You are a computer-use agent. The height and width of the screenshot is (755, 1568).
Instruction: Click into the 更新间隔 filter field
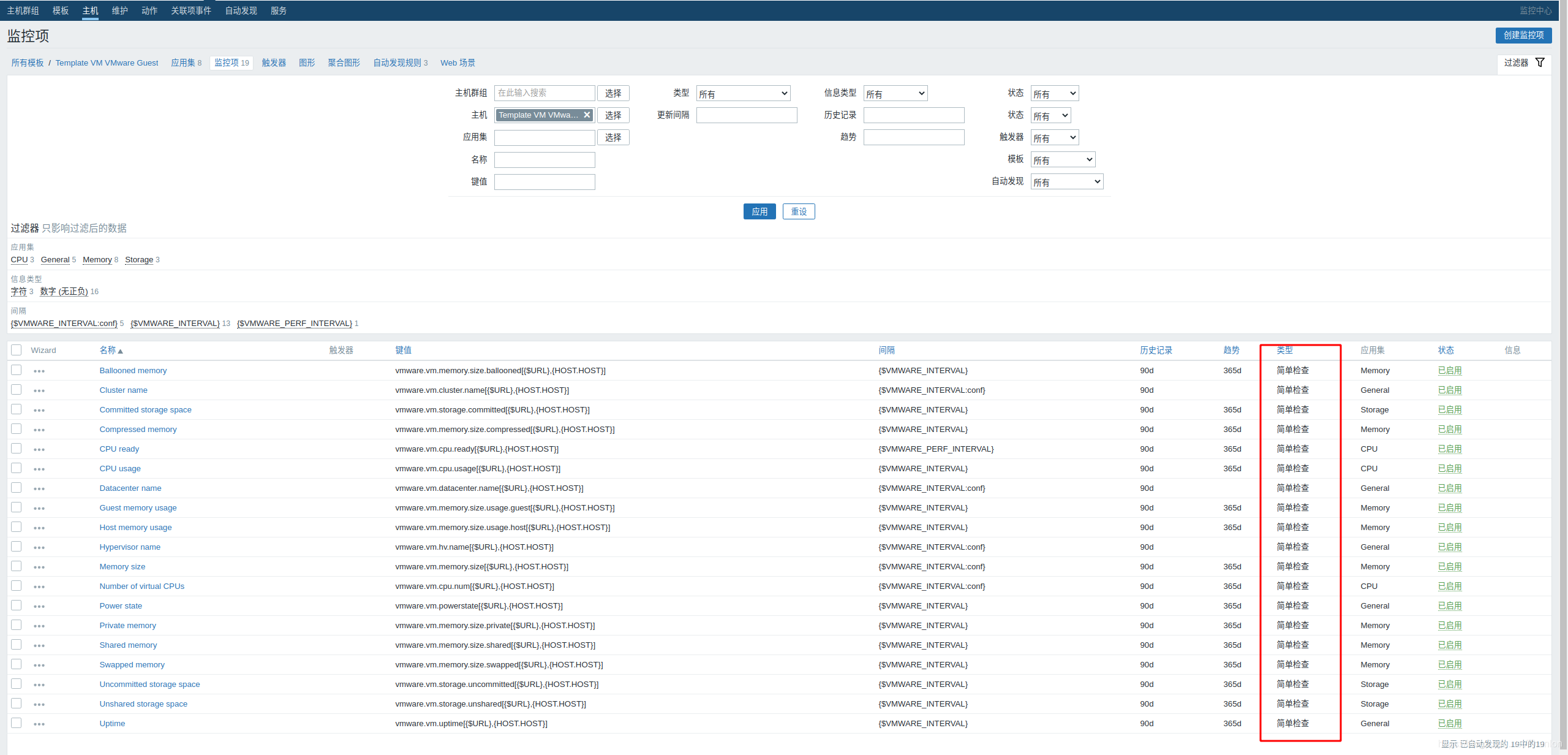(x=747, y=115)
